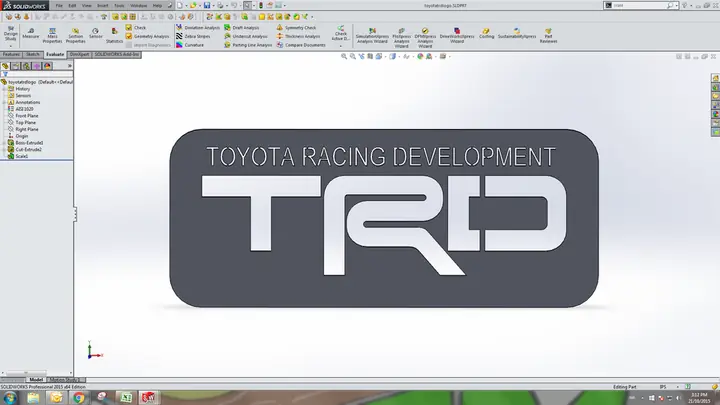The width and height of the screenshot is (720, 405).
Task: Launch DriveWorksXpress Wizard
Action: [457, 35]
